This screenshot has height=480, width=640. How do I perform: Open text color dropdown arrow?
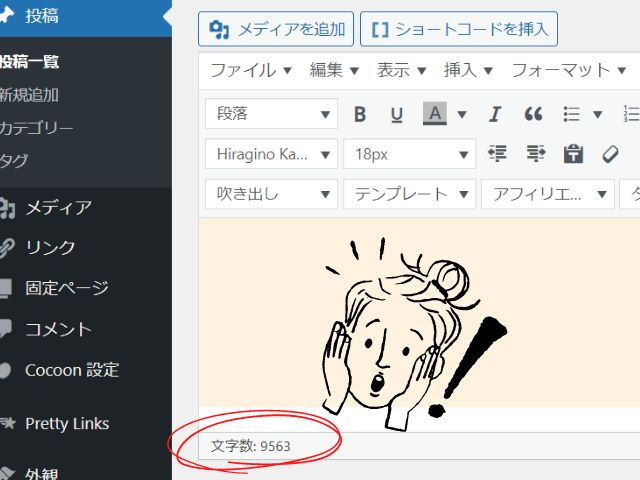click(461, 114)
